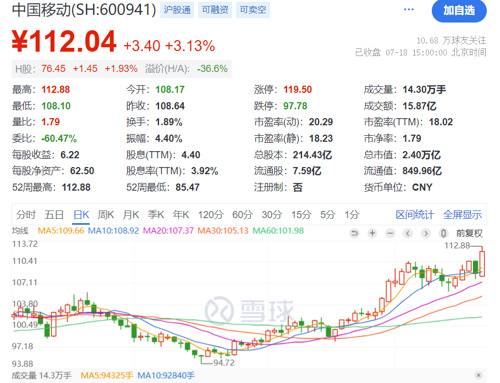This screenshot has width=500, height=383.
Task: Open the three-dot more options menu
Action: pyautogui.click(x=409, y=9)
